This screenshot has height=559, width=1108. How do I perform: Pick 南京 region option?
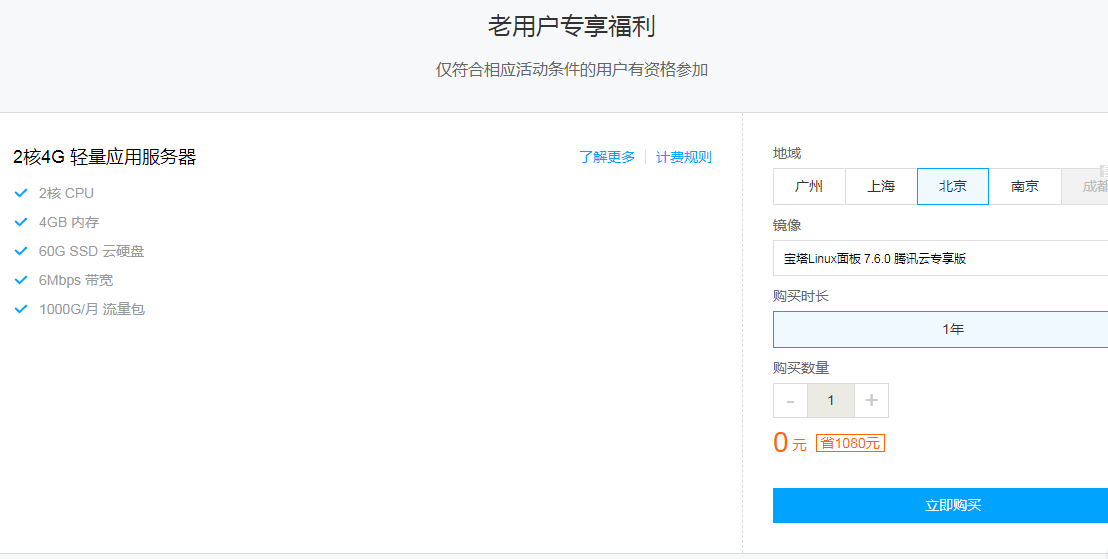(x=1025, y=187)
